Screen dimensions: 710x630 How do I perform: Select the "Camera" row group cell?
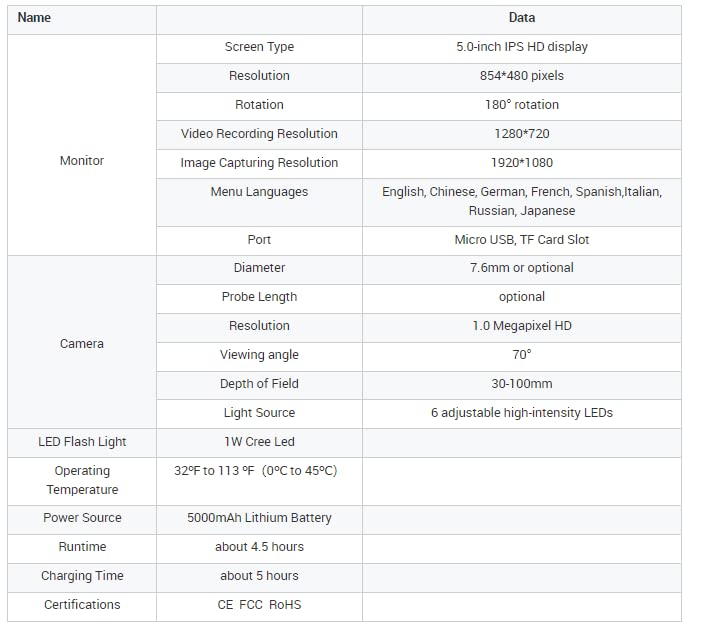click(x=82, y=344)
